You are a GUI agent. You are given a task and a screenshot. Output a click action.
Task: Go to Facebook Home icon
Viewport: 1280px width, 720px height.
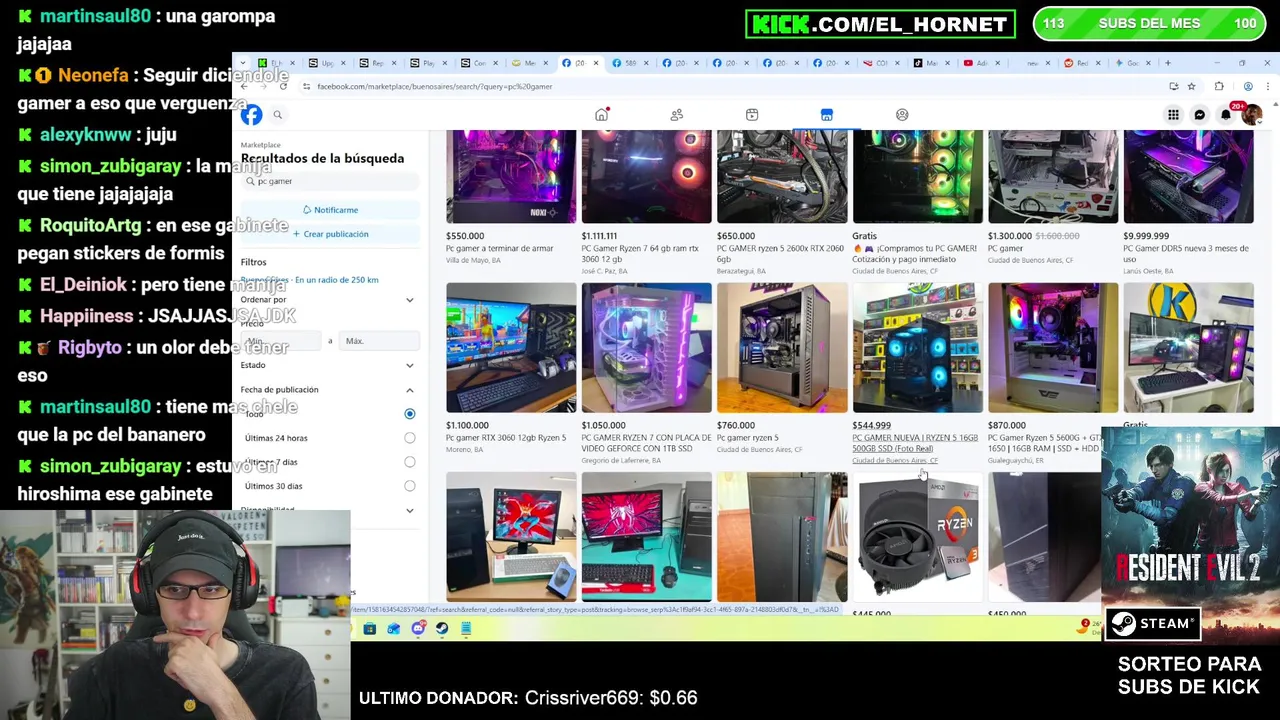601,115
